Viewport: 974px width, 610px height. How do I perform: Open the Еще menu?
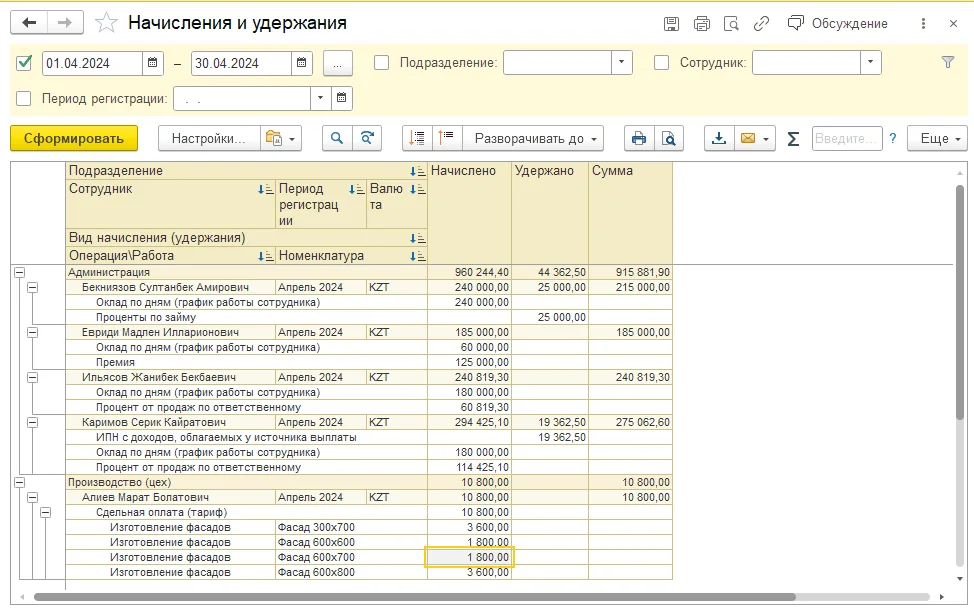tap(937, 138)
